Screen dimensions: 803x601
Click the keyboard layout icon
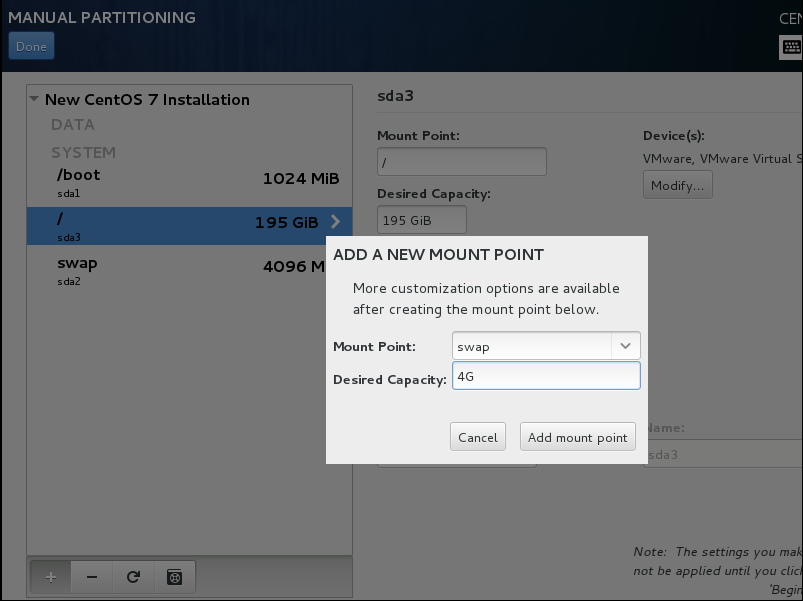(790, 47)
